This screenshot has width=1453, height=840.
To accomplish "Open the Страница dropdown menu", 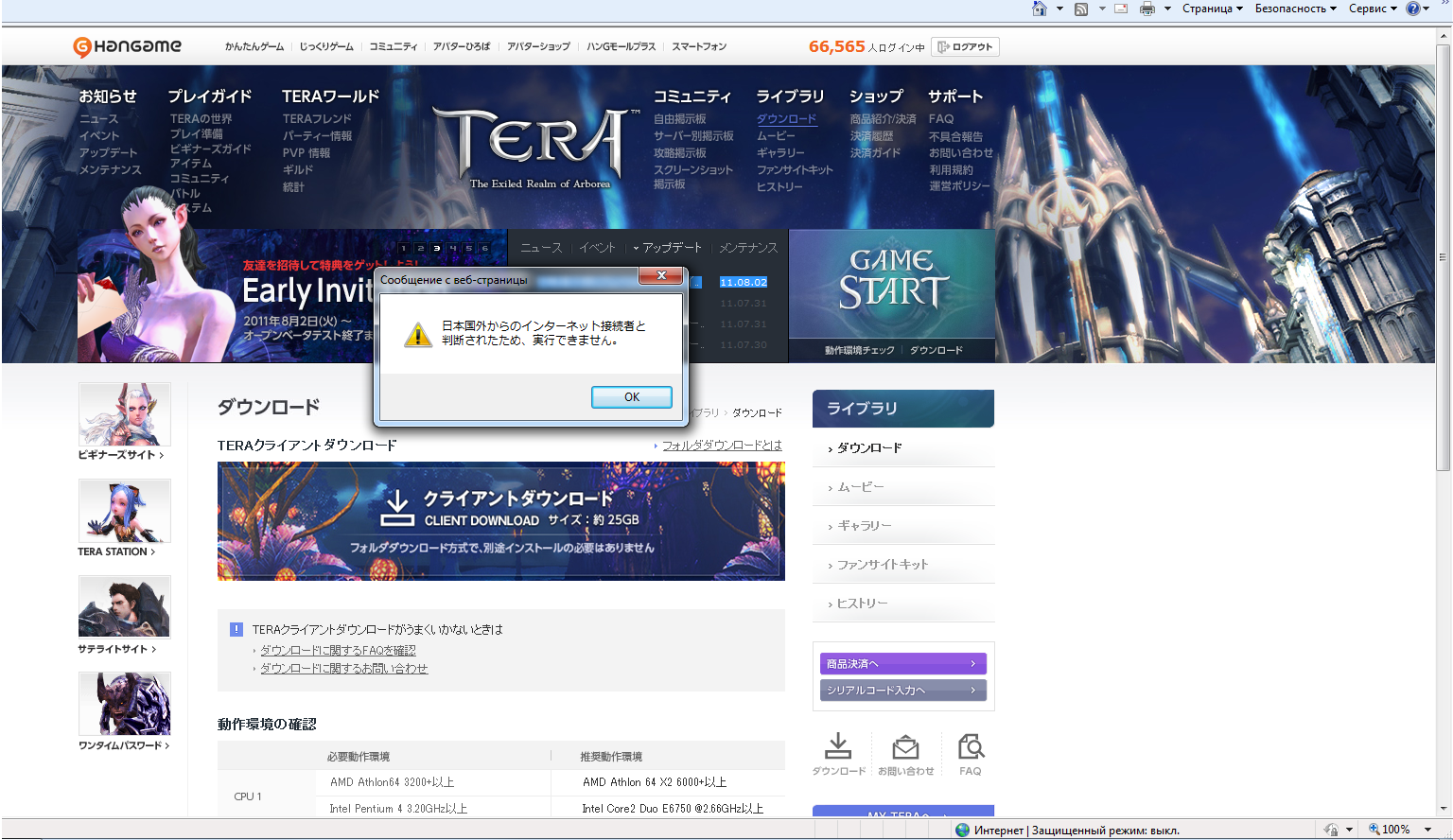I will click(1213, 9).
